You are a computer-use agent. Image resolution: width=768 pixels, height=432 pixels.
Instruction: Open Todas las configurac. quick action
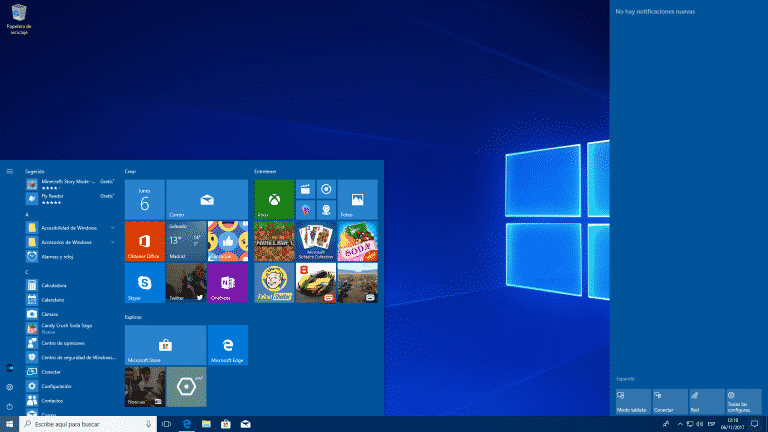pos(744,402)
